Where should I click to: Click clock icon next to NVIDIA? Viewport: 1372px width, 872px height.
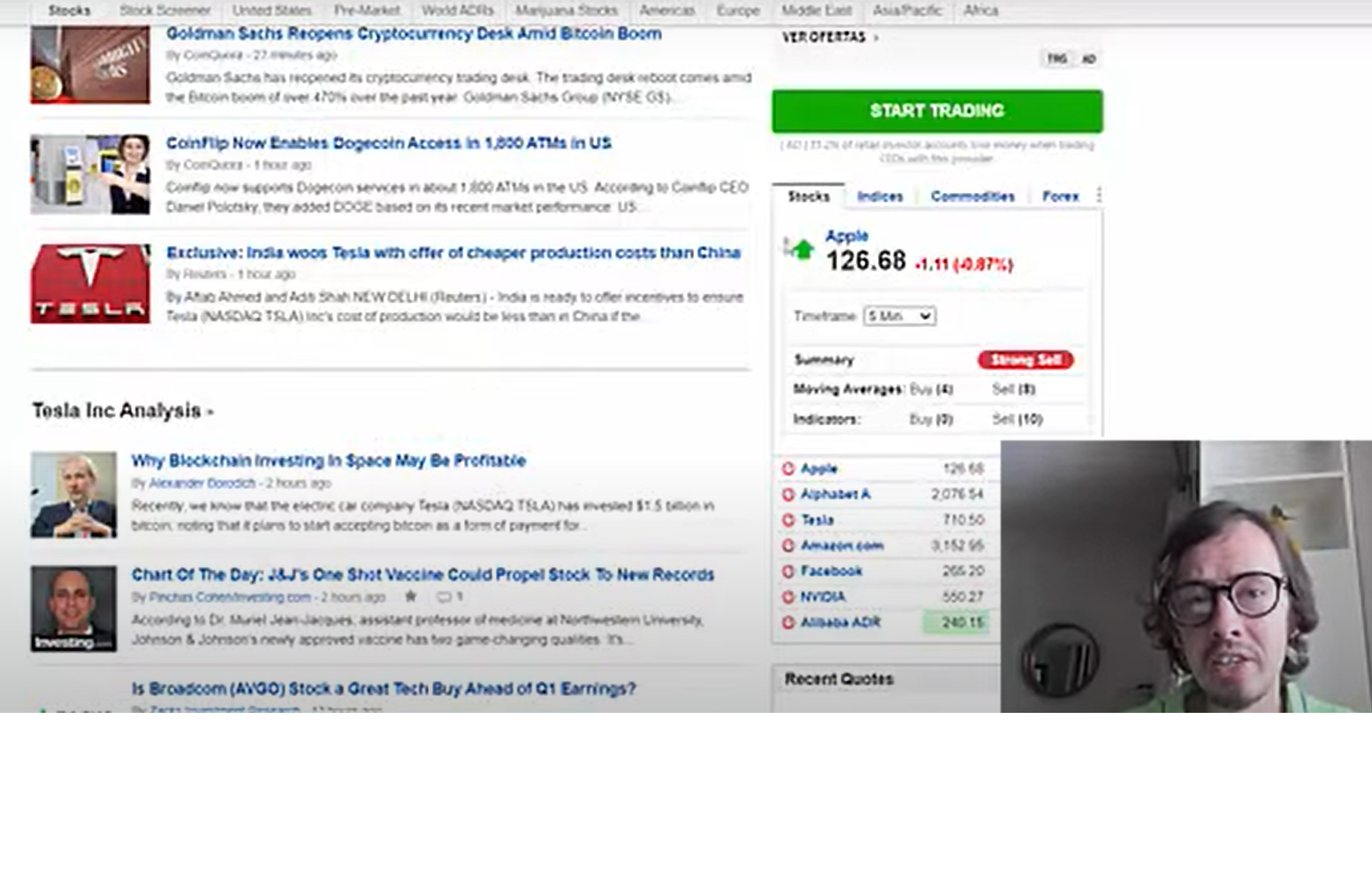788,597
